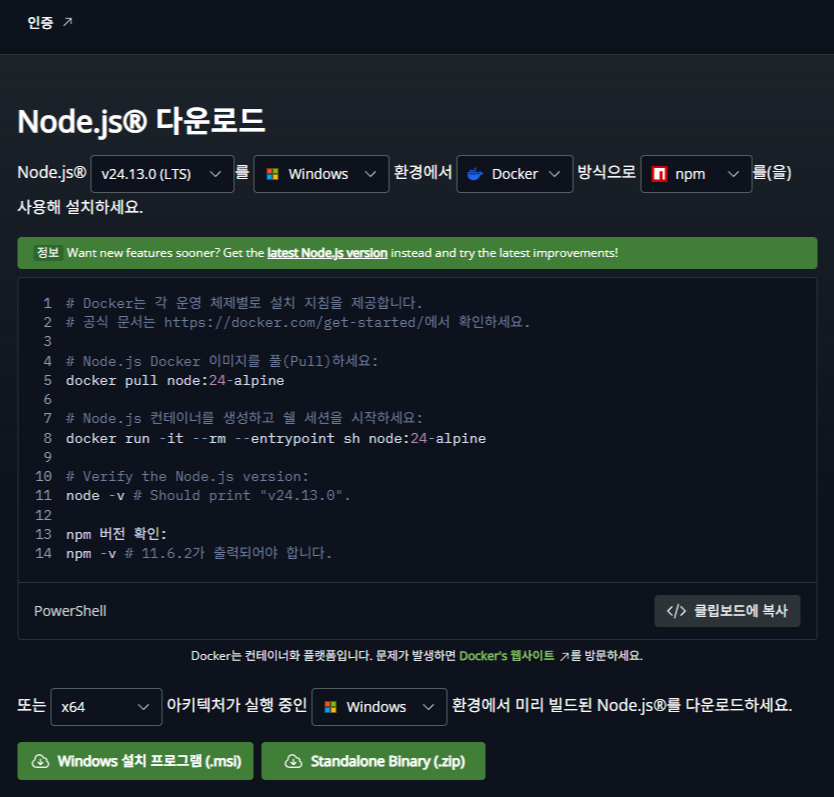The height and width of the screenshot is (797, 834).
Task: Download the Windows 설치 프로그램 (.msi)
Action: [136, 761]
